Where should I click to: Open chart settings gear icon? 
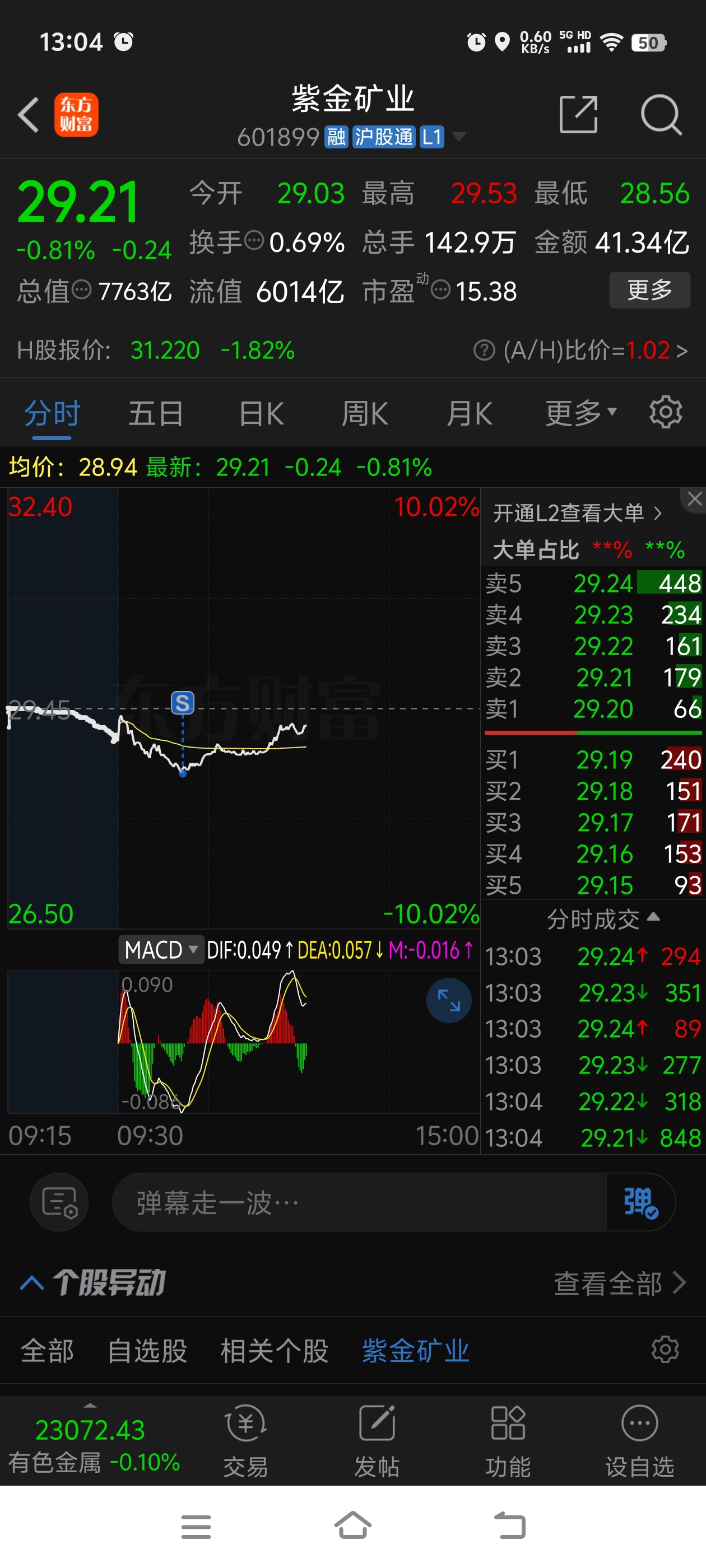[665, 413]
